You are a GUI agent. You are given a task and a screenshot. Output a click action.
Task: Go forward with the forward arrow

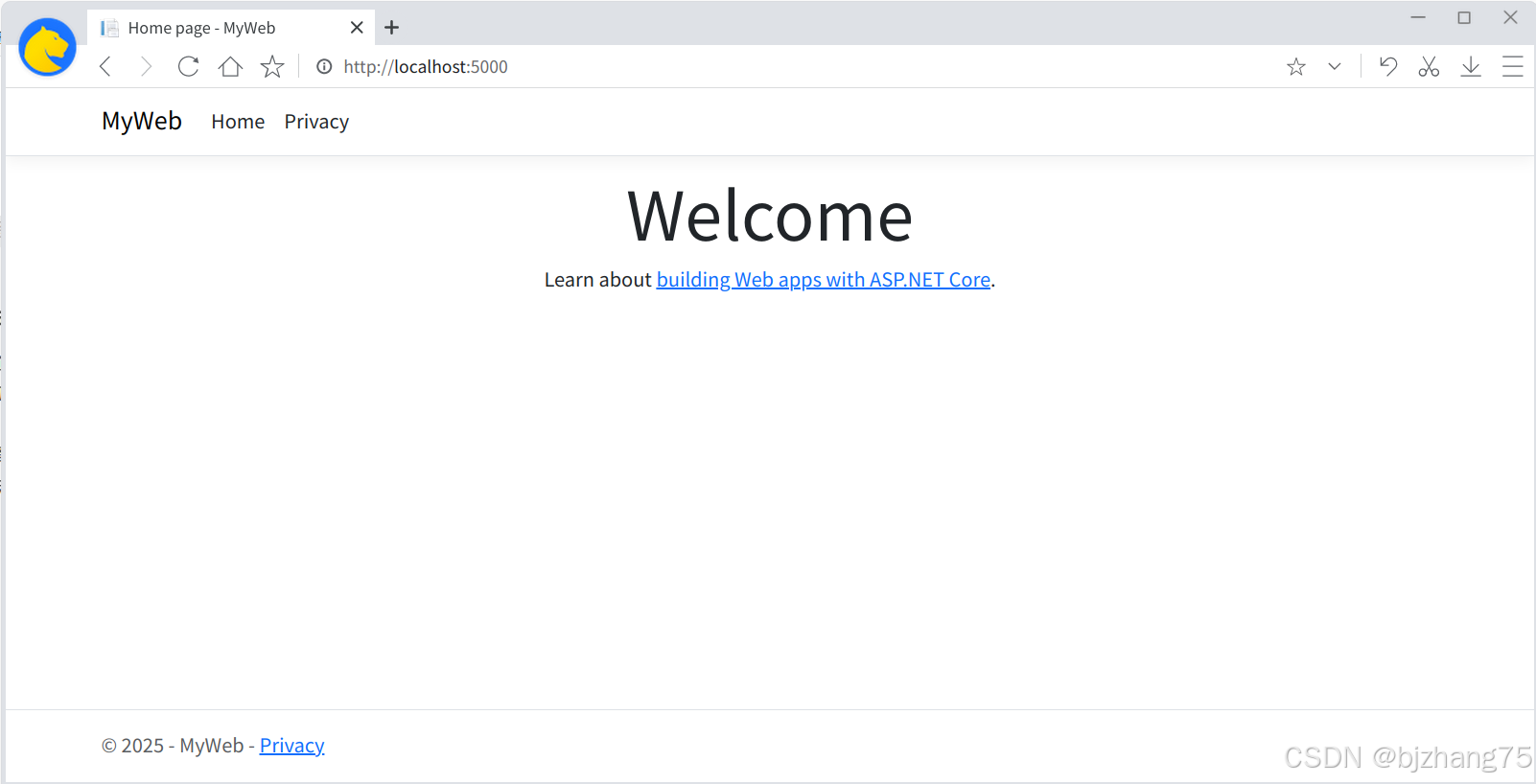[x=146, y=66]
